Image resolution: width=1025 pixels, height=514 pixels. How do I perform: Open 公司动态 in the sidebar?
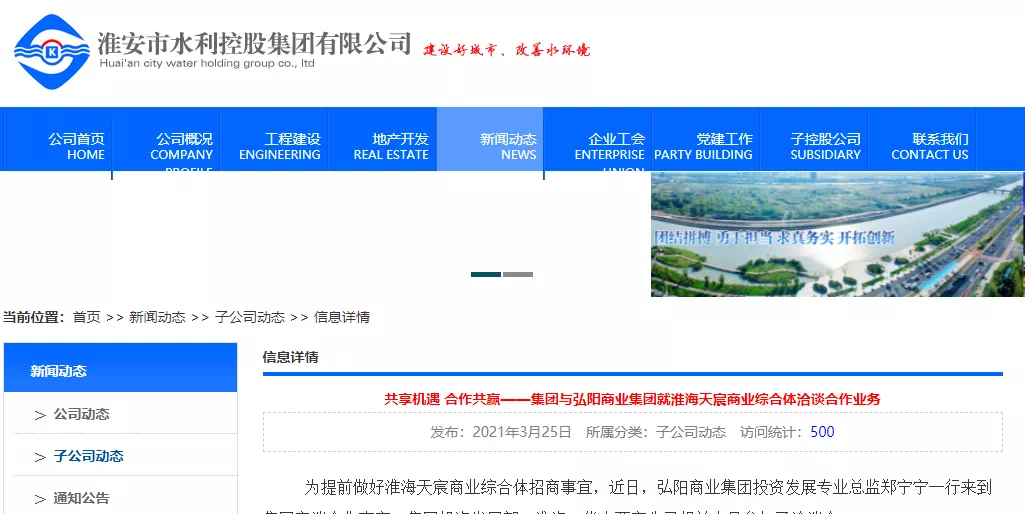click(x=81, y=414)
